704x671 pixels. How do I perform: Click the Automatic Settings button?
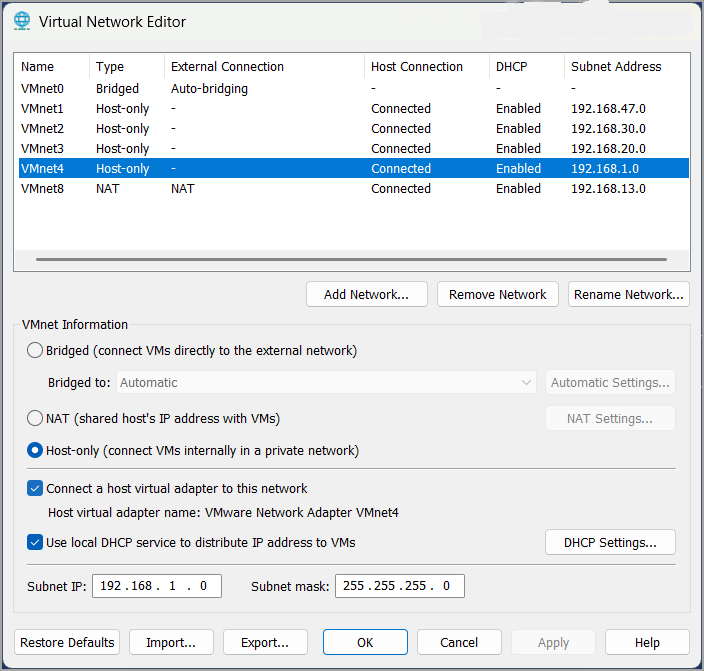pyautogui.click(x=610, y=383)
